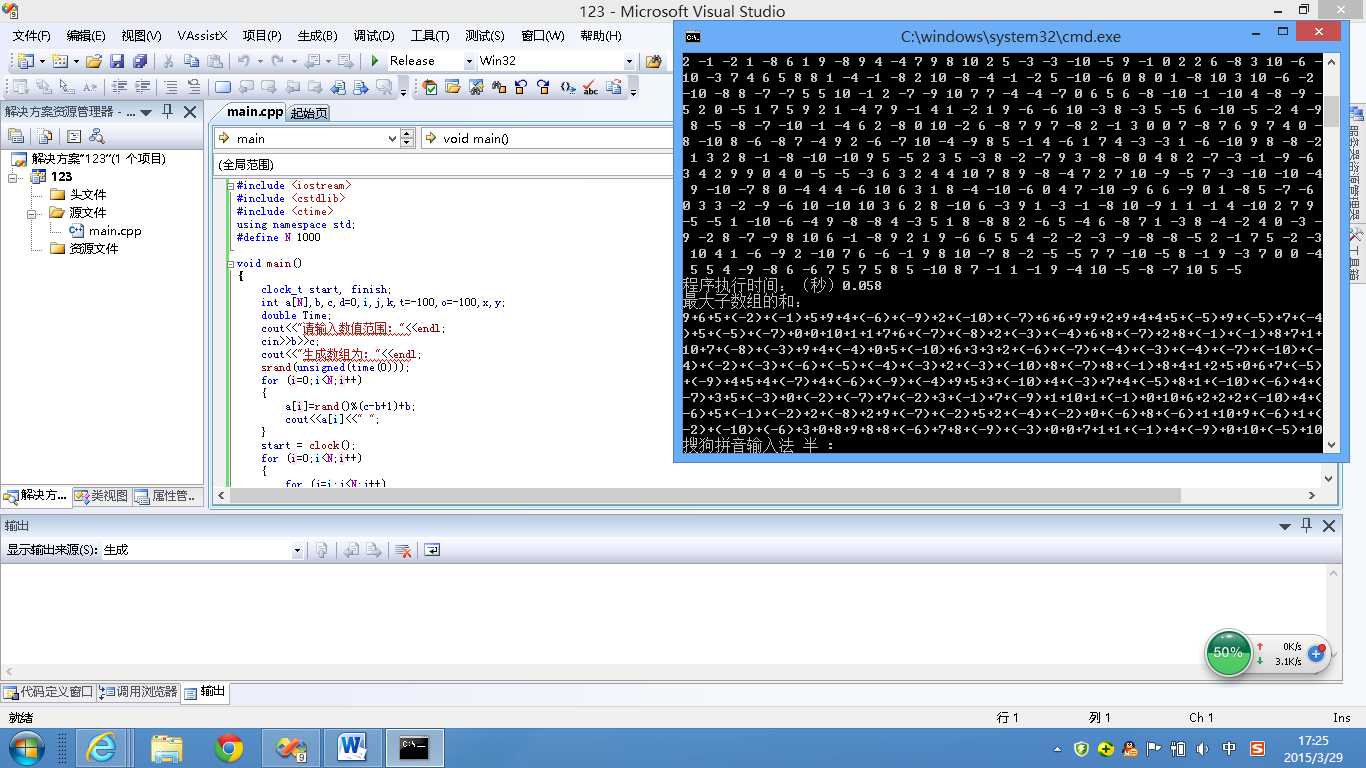The width and height of the screenshot is (1366, 768).
Task: Click the Open File folder icon
Action: point(93,61)
